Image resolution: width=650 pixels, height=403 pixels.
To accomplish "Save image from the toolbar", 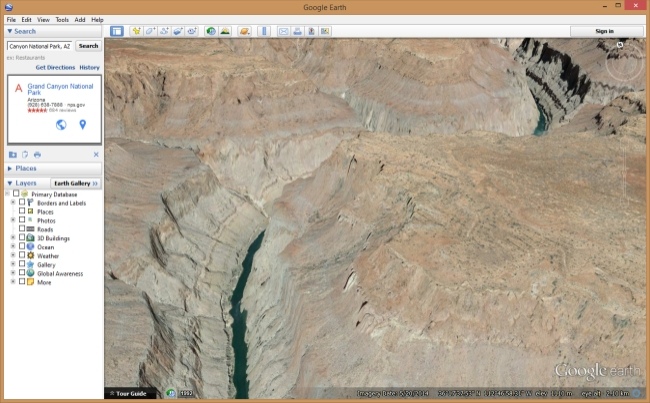I will click(x=311, y=31).
